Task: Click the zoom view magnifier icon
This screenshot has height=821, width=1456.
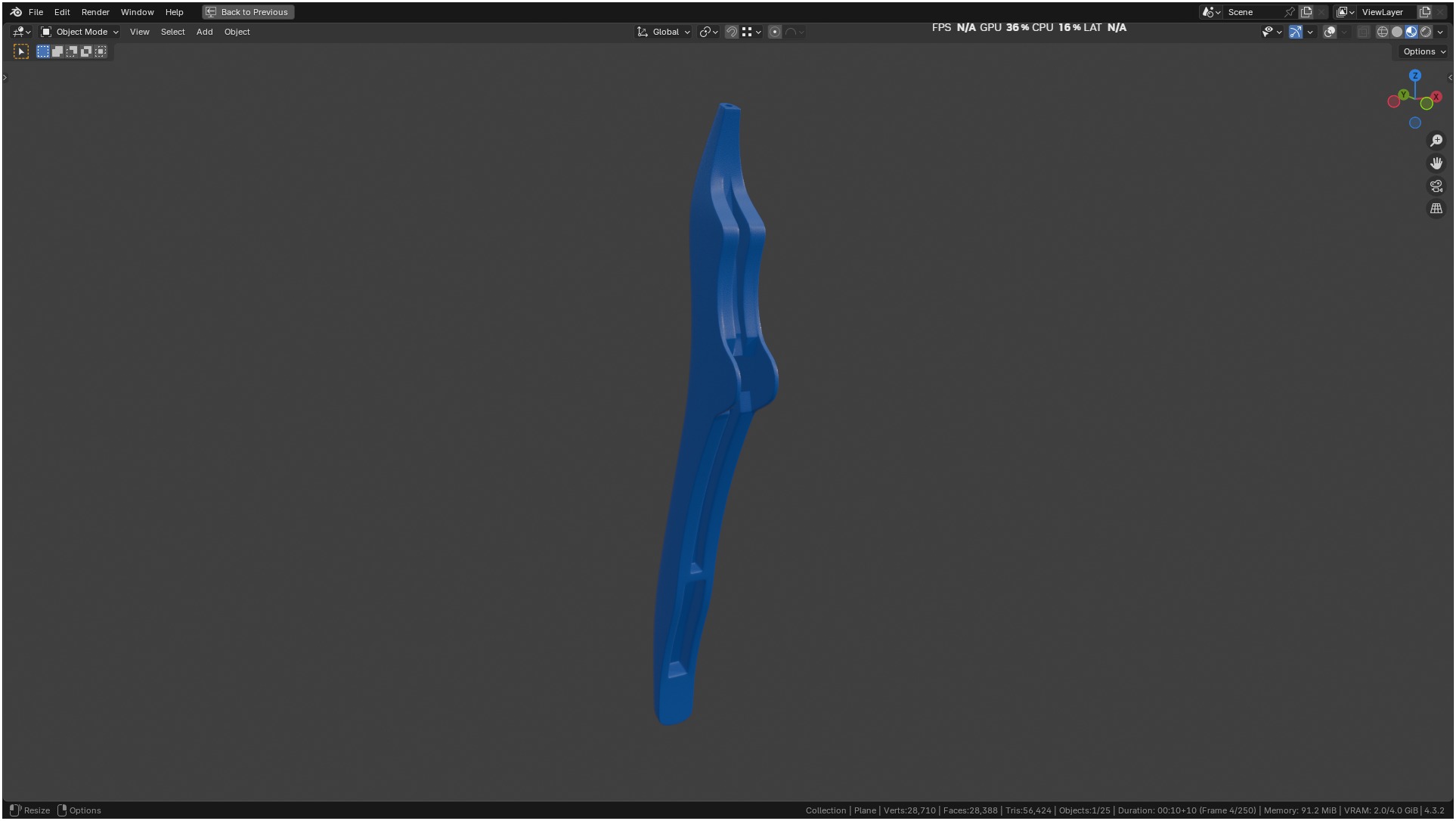Action: click(x=1436, y=141)
